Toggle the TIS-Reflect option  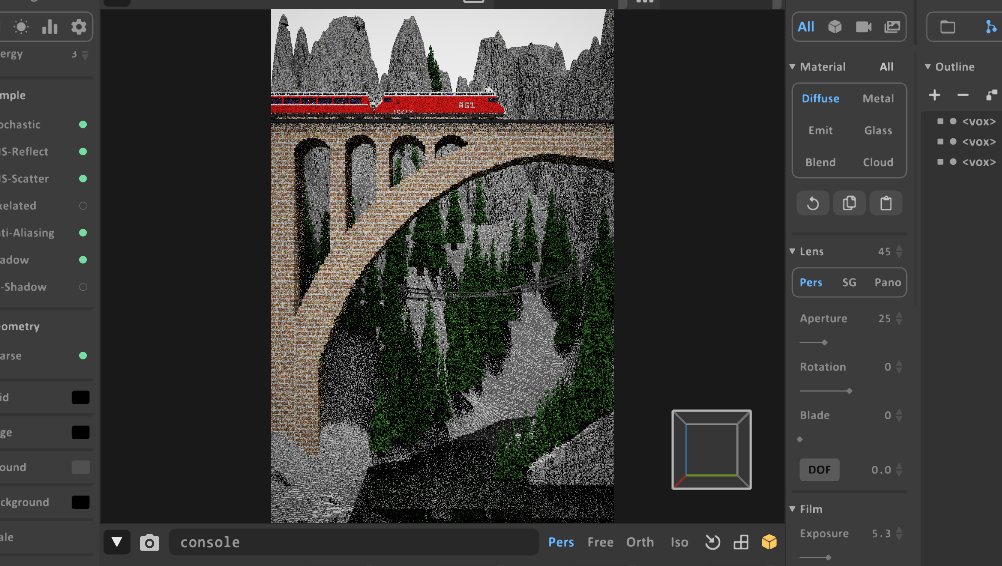[x=83, y=151]
